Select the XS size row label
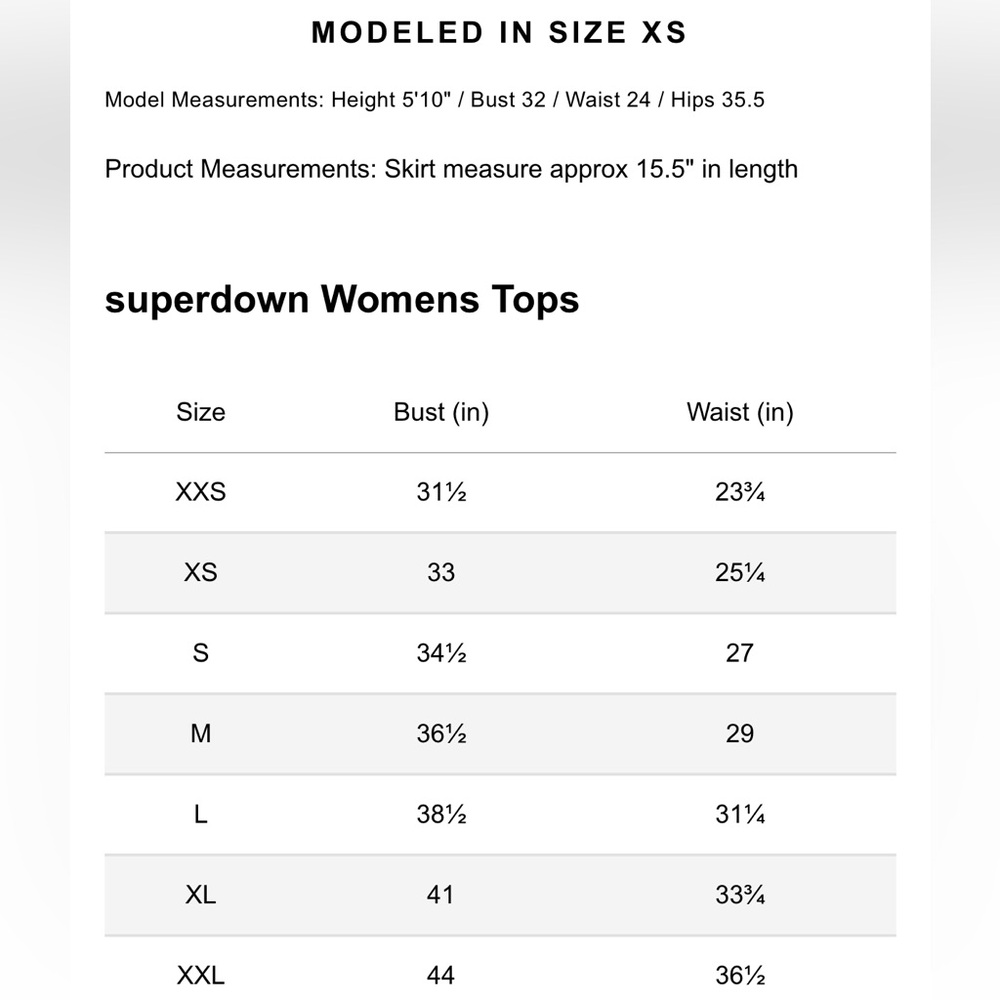 pos(201,573)
